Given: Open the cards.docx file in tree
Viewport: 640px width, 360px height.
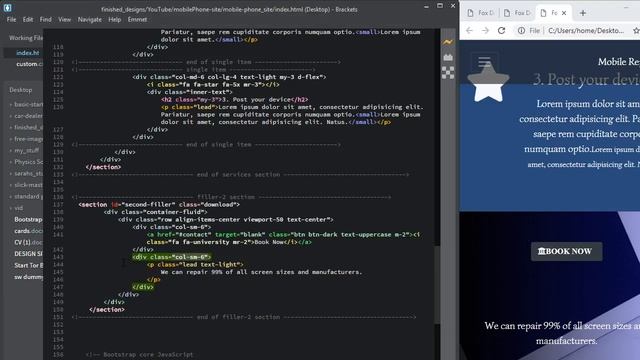Looking at the screenshot, I should (28, 231).
